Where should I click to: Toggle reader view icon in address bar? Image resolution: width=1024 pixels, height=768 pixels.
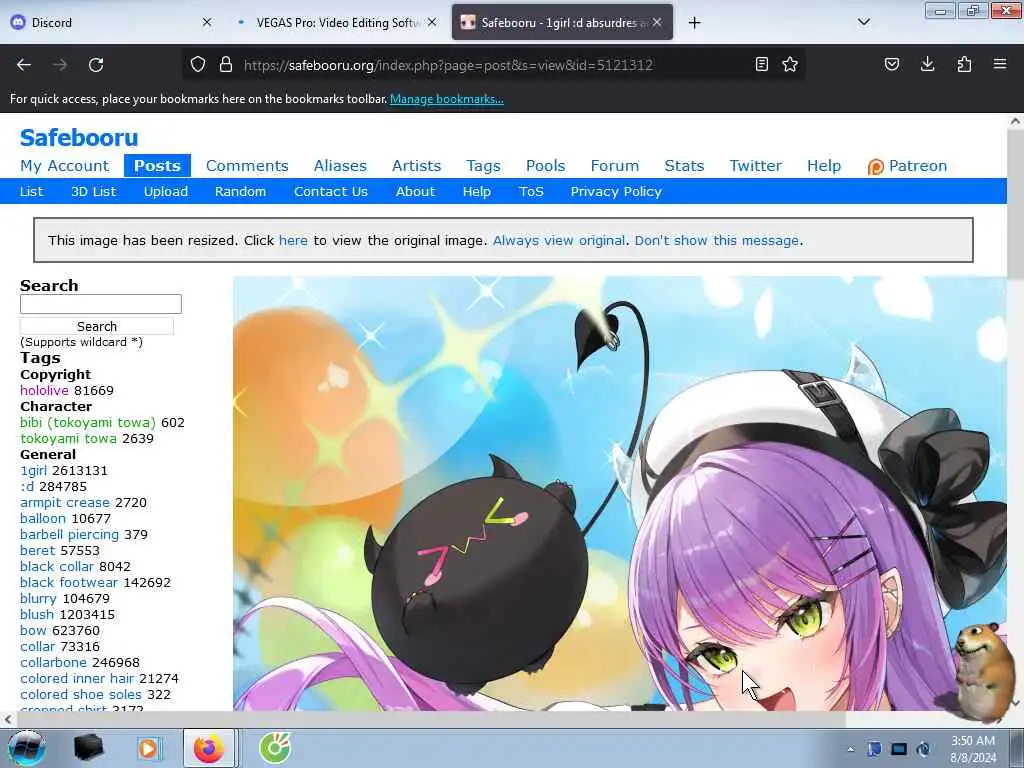coord(761,64)
